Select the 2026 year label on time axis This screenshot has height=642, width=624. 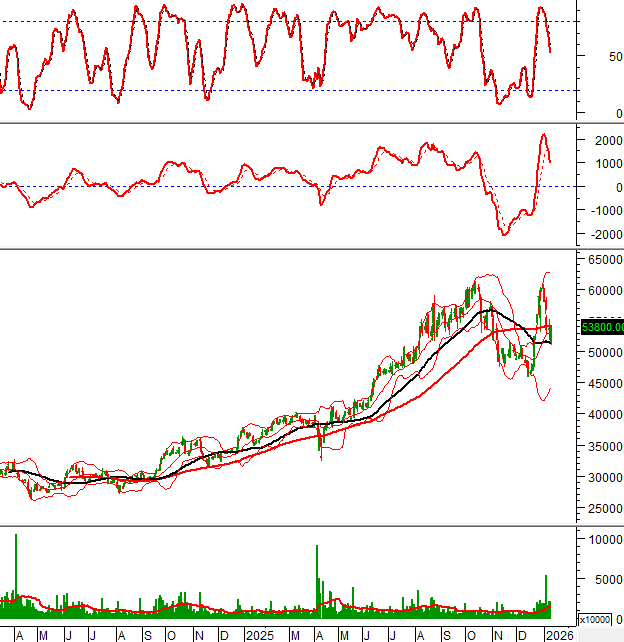[558, 635]
